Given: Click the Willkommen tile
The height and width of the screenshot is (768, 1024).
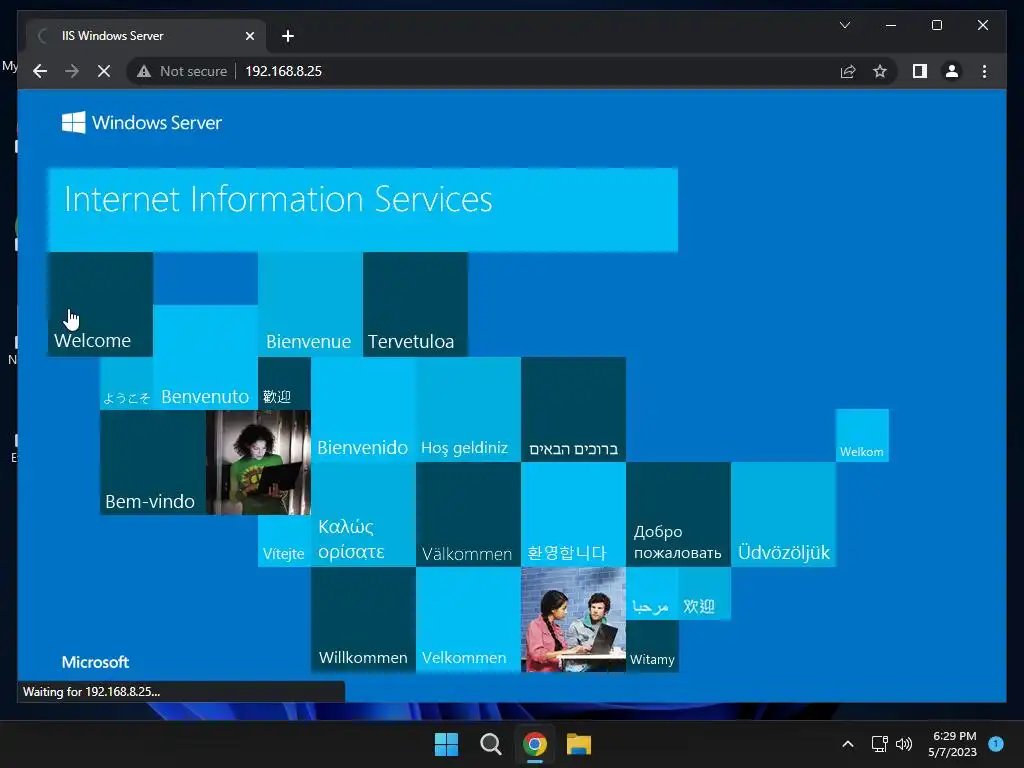Looking at the screenshot, I should 363,620.
